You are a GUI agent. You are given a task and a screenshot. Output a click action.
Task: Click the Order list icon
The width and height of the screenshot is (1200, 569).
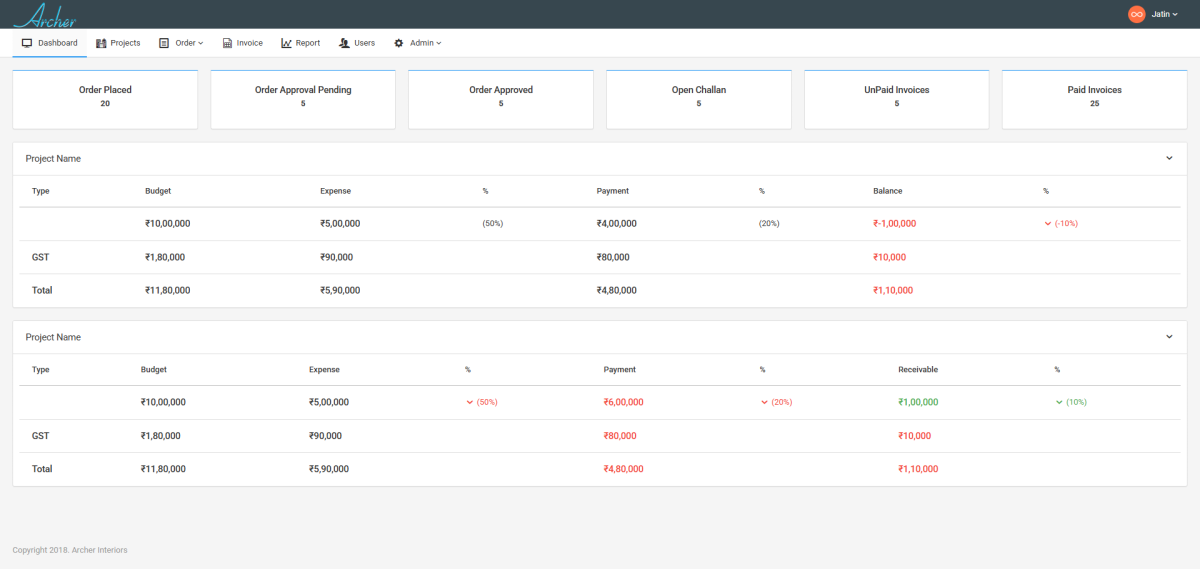click(164, 43)
